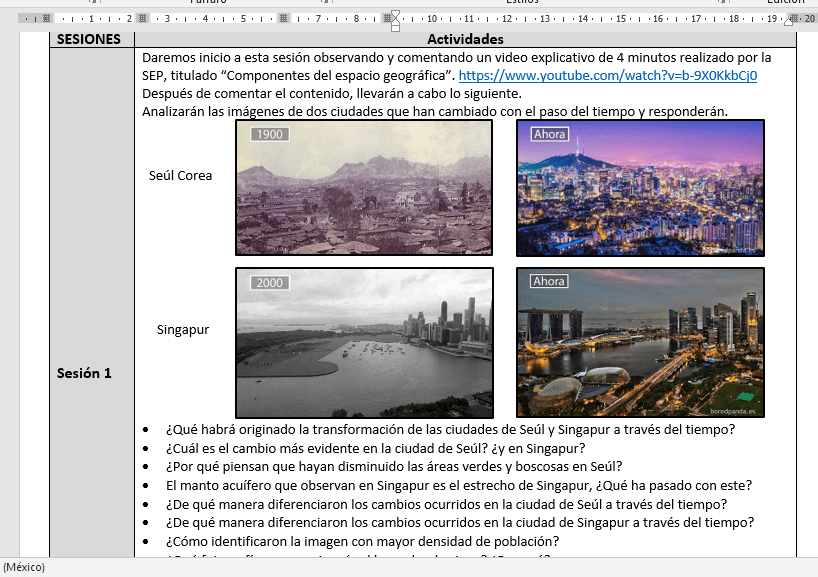Click the bullet question ending "ciudad de Seúl a través del tiempo?"
Image resolution: width=818 pixels, height=577 pixels.
pos(447,504)
